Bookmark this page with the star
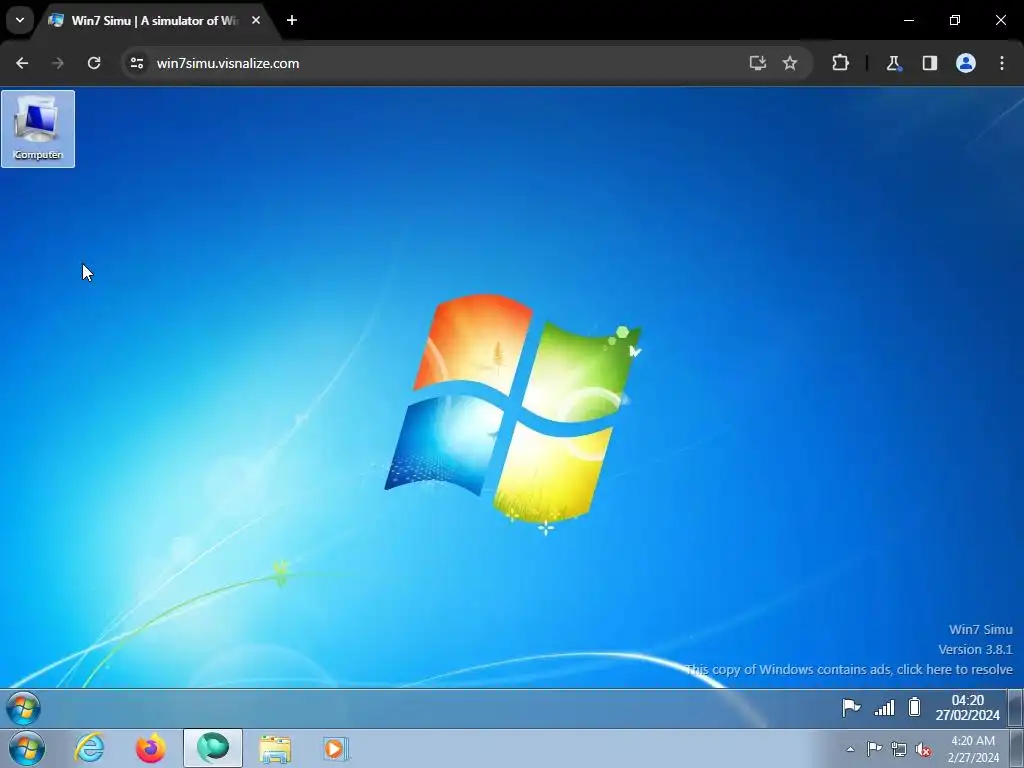Screen dimensions: 1024x768 coord(790,63)
